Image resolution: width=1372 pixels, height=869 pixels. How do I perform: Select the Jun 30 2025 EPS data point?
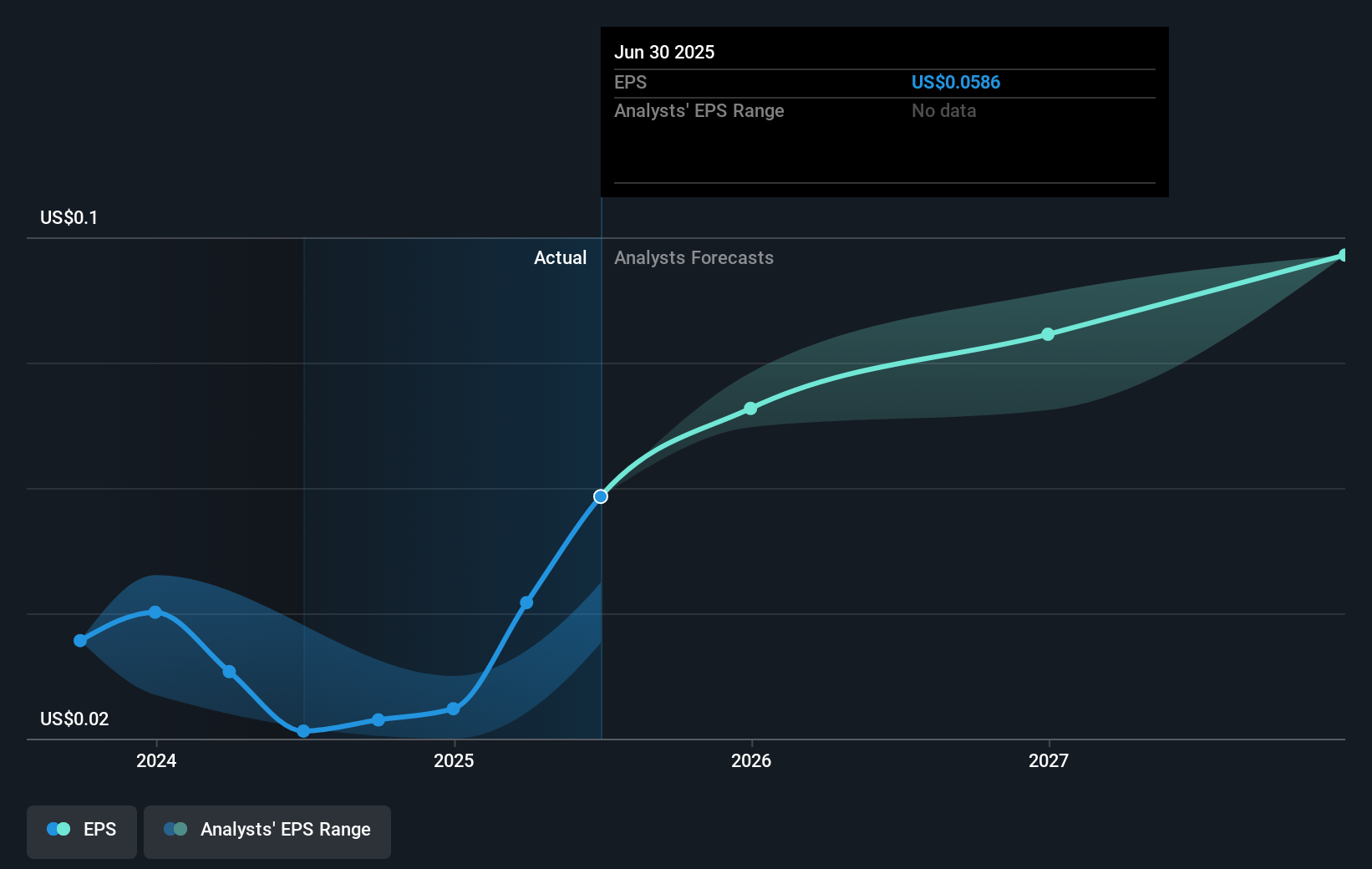[x=601, y=496]
